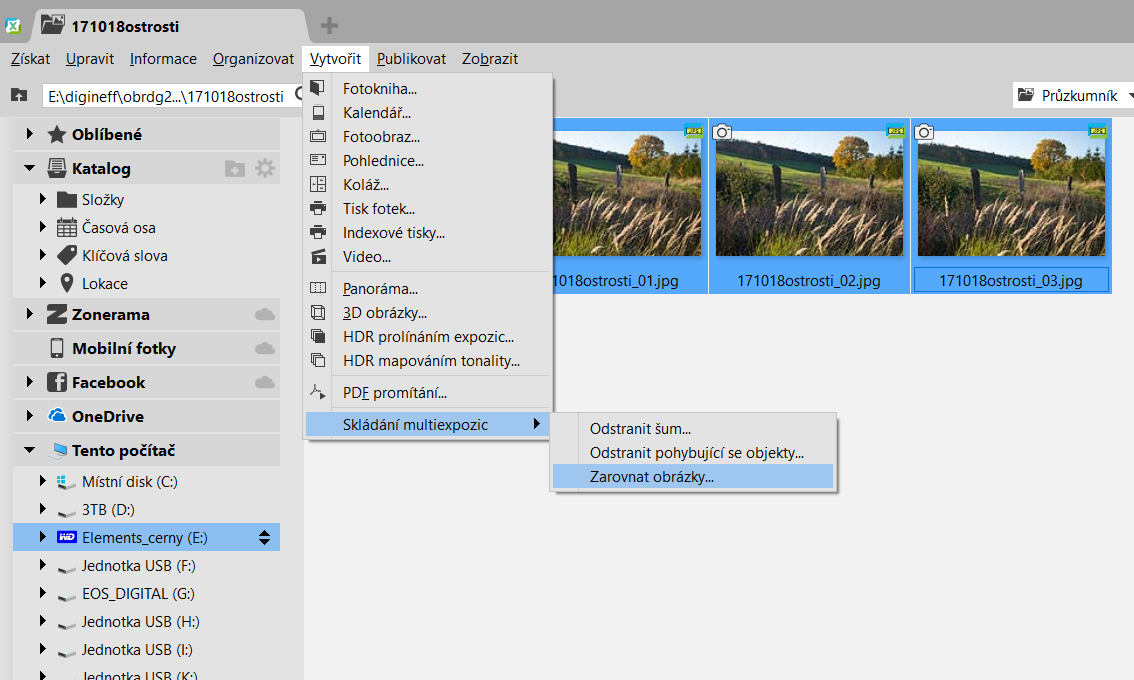Select Elements_cerny (E:) drive
1134x680 pixels.
146,537
